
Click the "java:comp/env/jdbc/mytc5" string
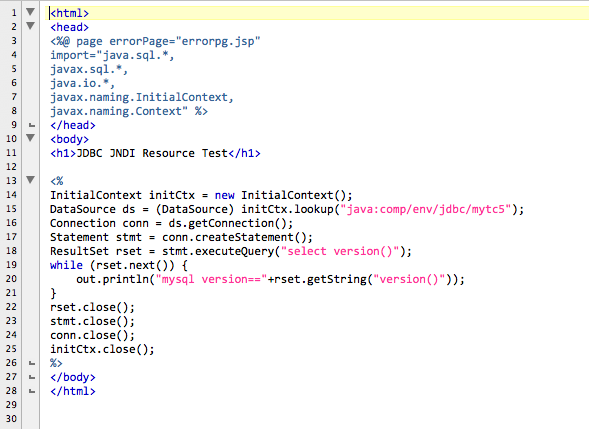426,209
